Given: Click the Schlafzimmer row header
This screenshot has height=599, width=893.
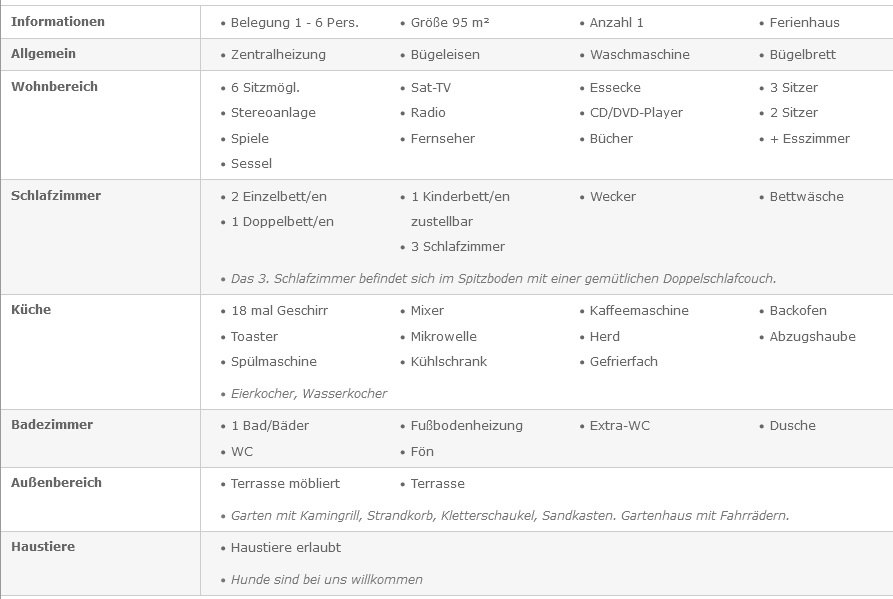Looking at the screenshot, I should [56, 196].
